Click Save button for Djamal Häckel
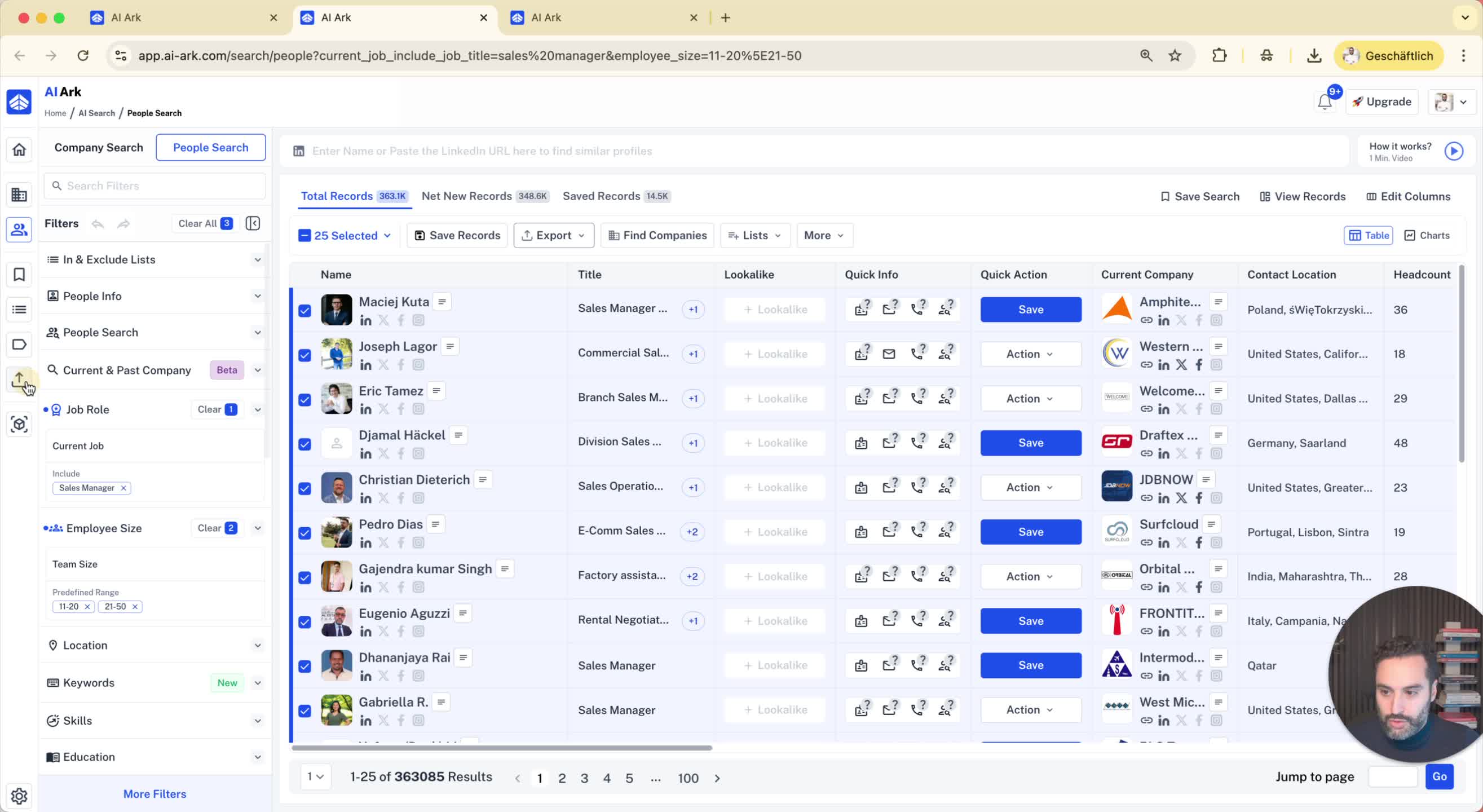The image size is (1483, 812). tap(1030, 443)
